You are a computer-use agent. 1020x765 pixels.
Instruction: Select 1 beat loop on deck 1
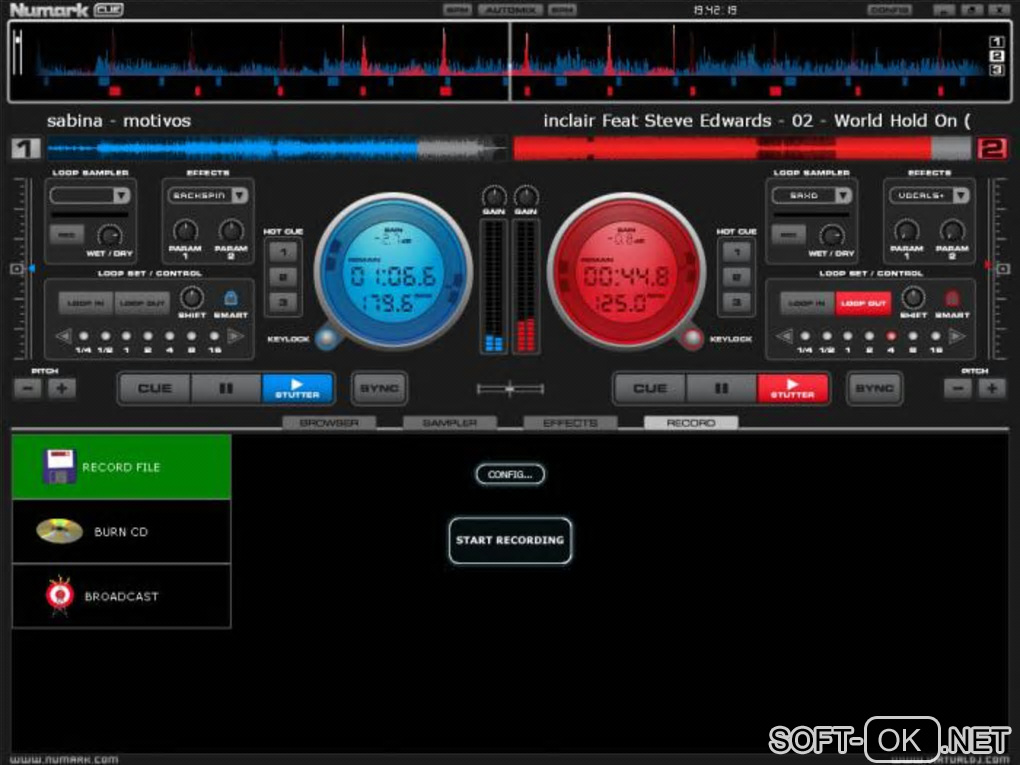[x=126, y=336]
